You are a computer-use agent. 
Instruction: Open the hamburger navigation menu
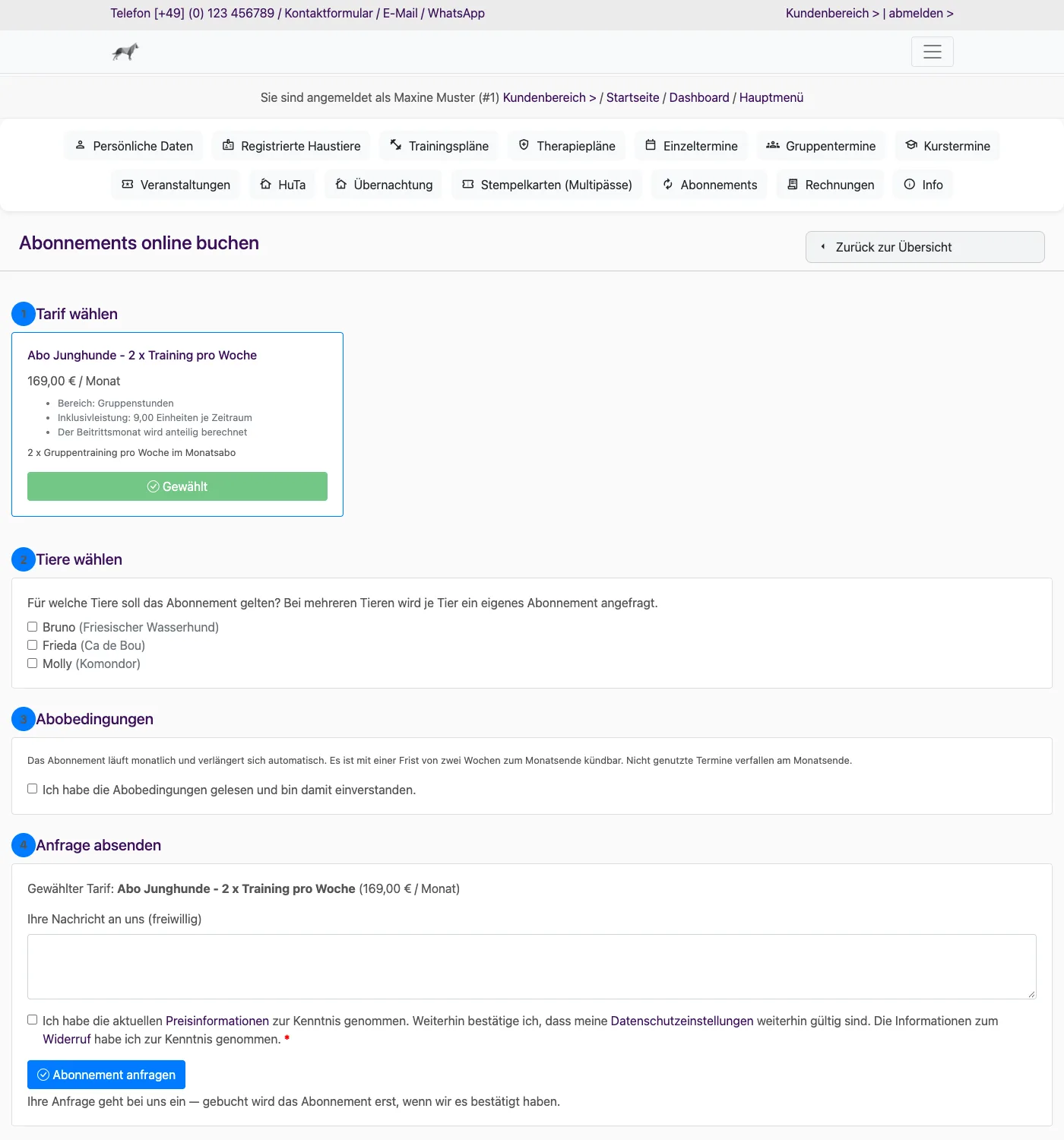(x=932, y=52)
